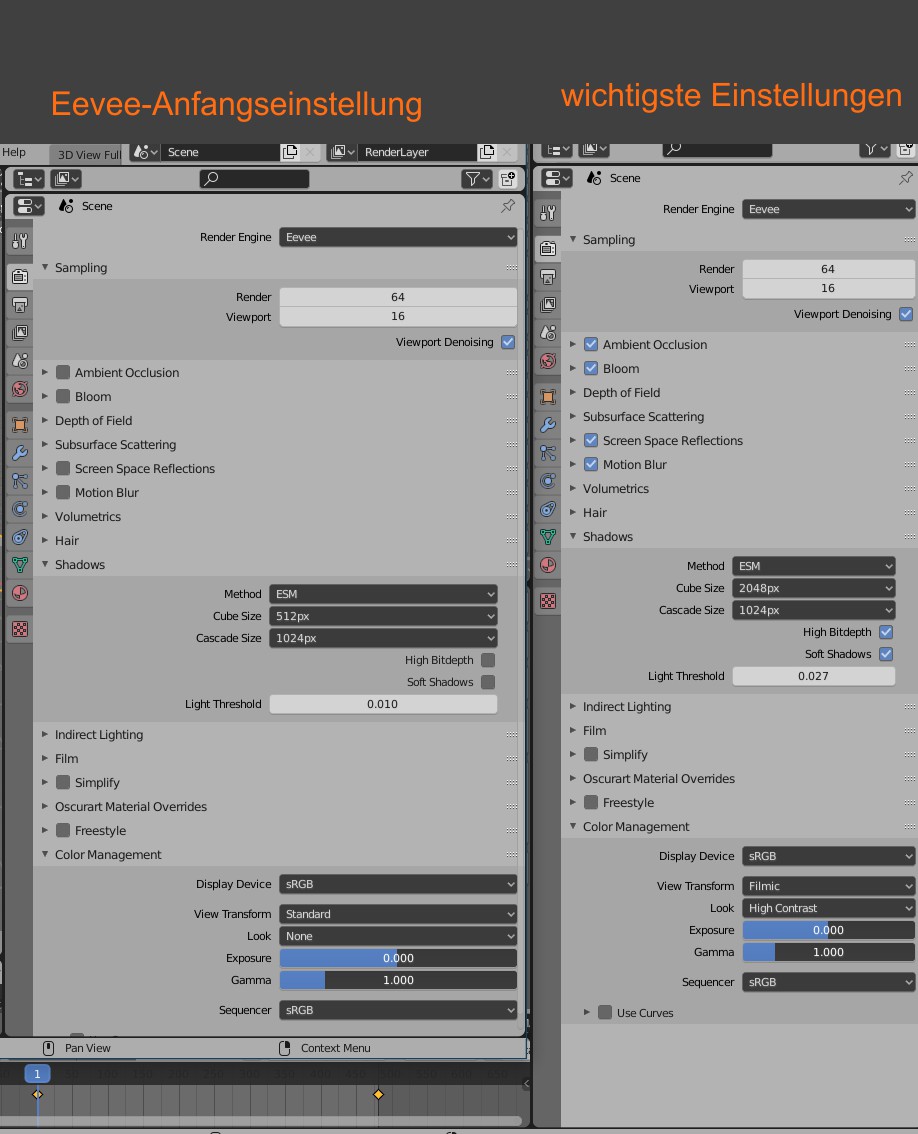
Task: Switch to 3D View Full workspace tab
Action: tap(89, 155)
